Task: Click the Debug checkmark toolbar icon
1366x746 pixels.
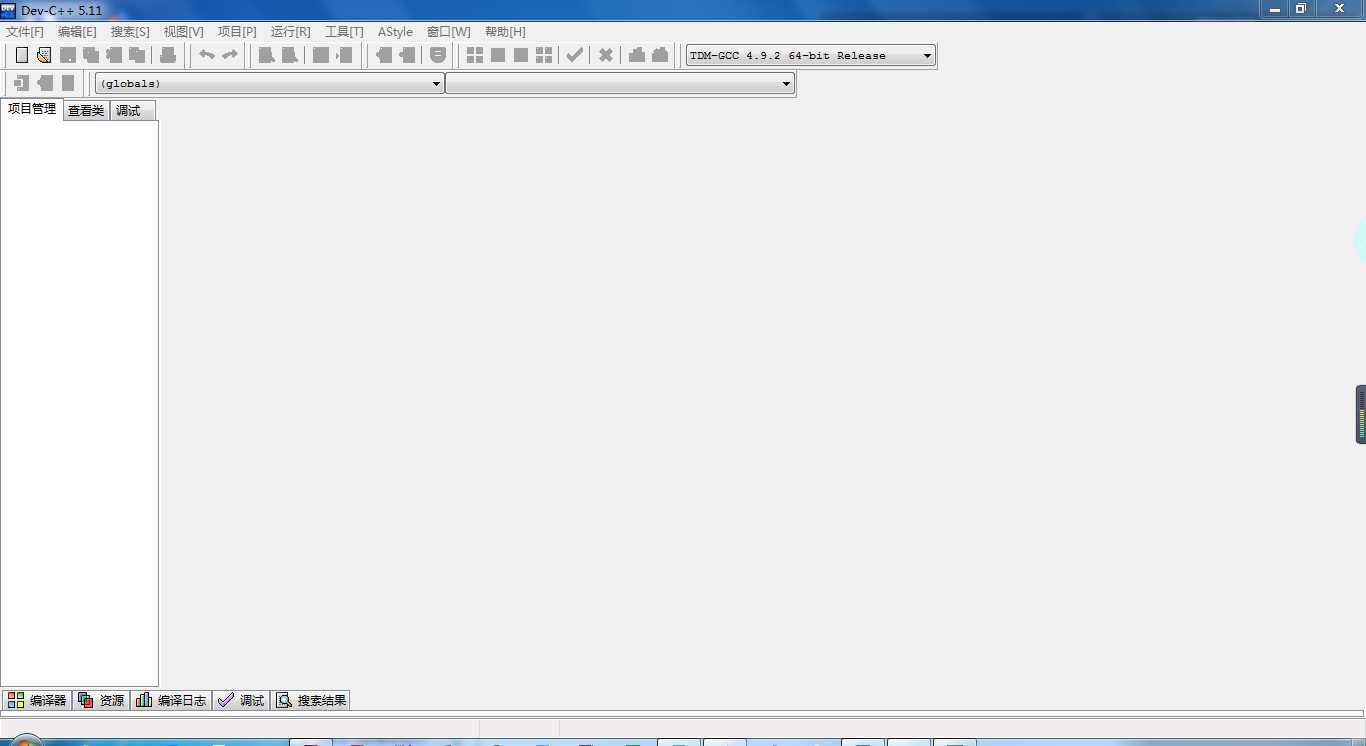Action: coord(575,55)
